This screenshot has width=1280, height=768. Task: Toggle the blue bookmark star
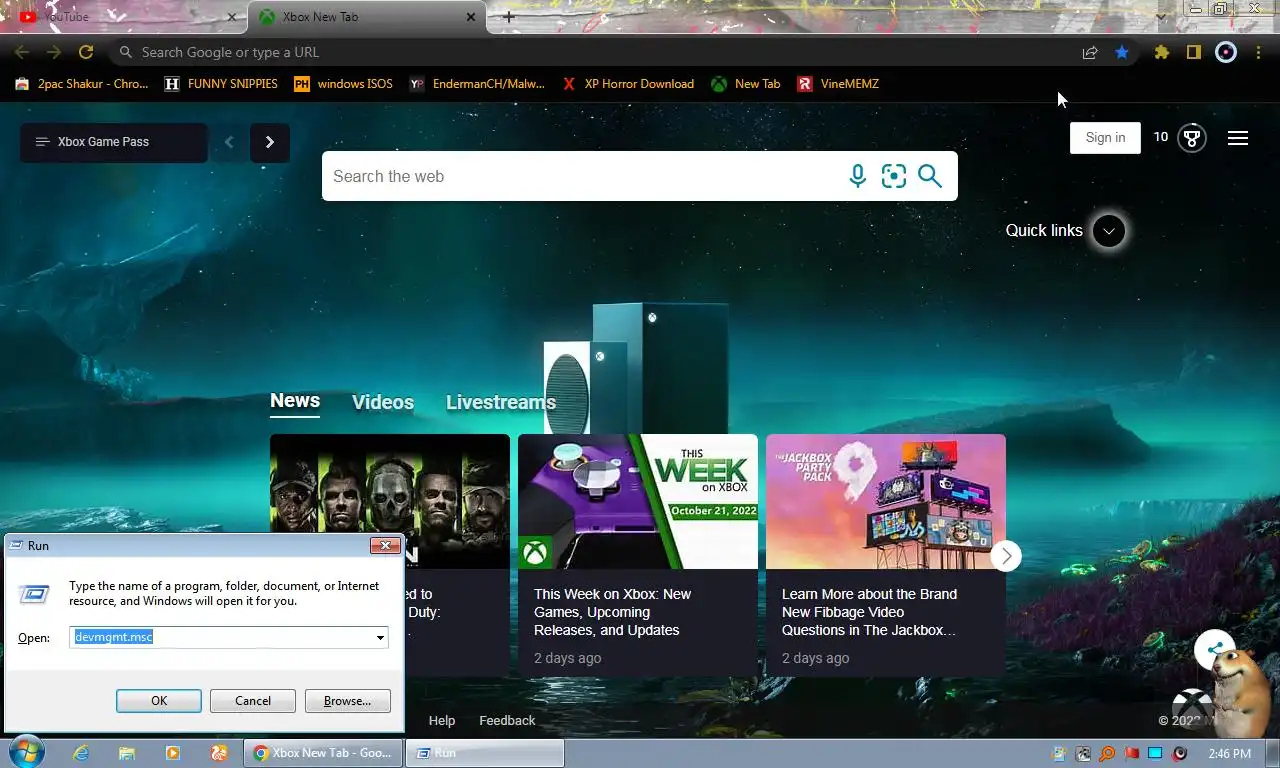click(x=1122, y=52)
